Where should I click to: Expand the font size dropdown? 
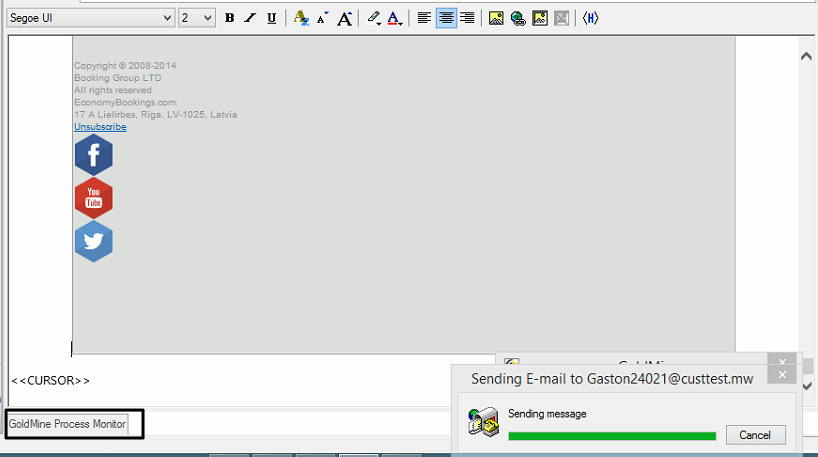pyautogui.click(x=207, y=18)
